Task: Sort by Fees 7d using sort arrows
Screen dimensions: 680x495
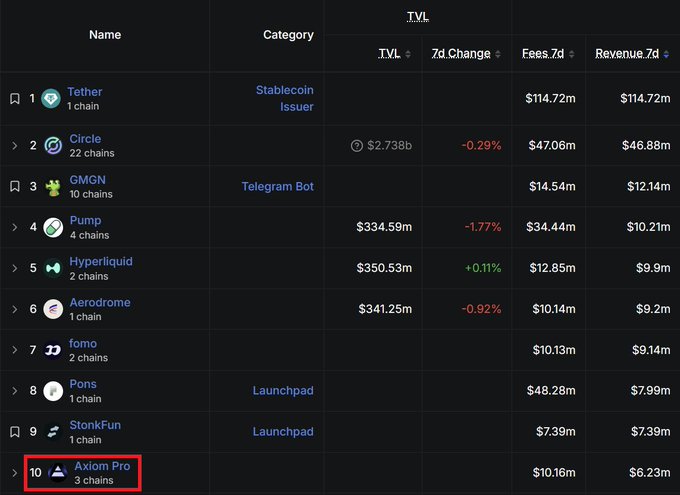Action: 572,54
